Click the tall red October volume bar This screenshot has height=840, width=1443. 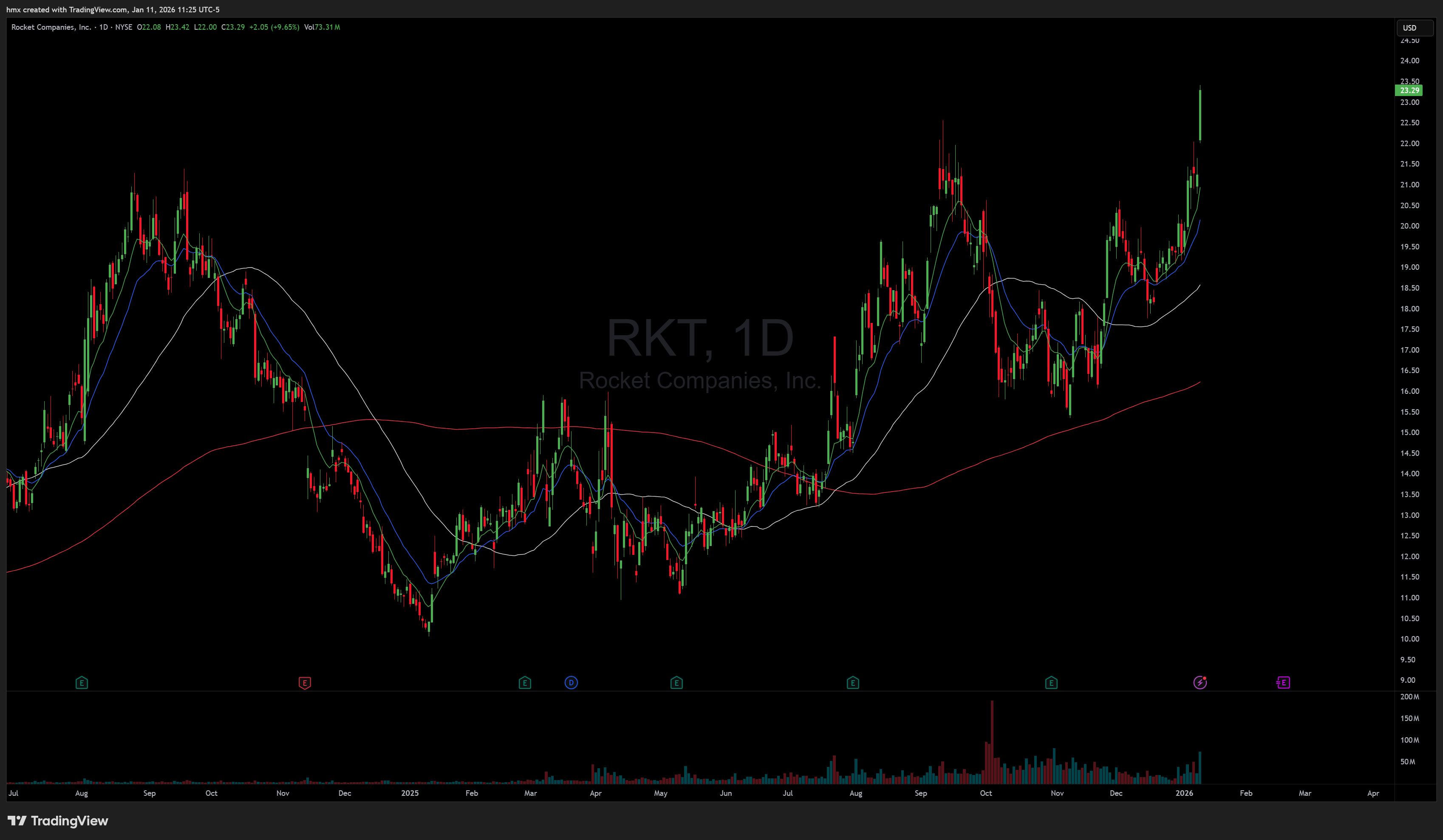pos(992,741)
